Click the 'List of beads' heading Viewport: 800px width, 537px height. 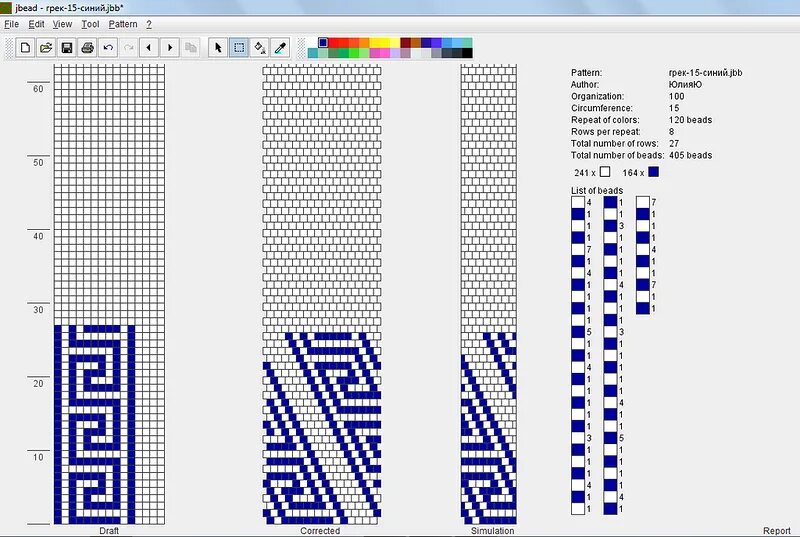[597, 190]
